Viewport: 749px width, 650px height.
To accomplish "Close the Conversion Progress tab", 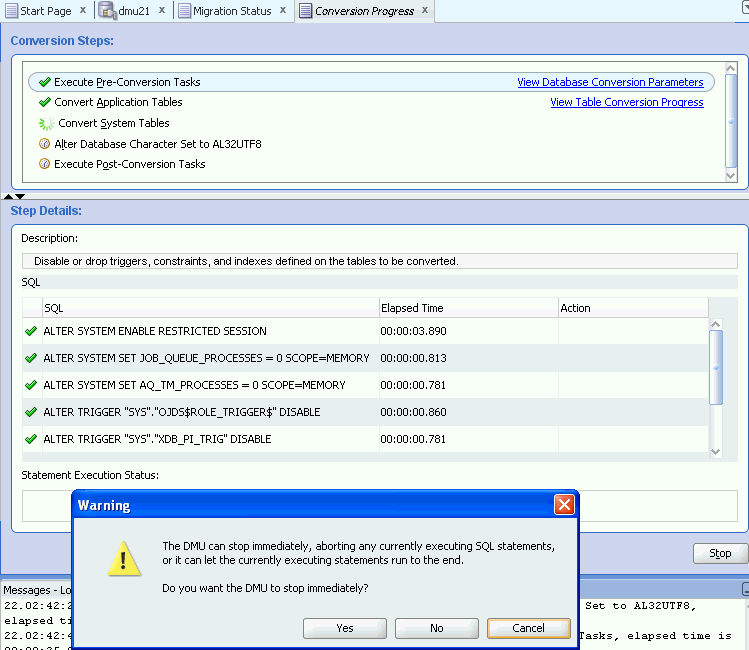I will click(x=425, y=11).
